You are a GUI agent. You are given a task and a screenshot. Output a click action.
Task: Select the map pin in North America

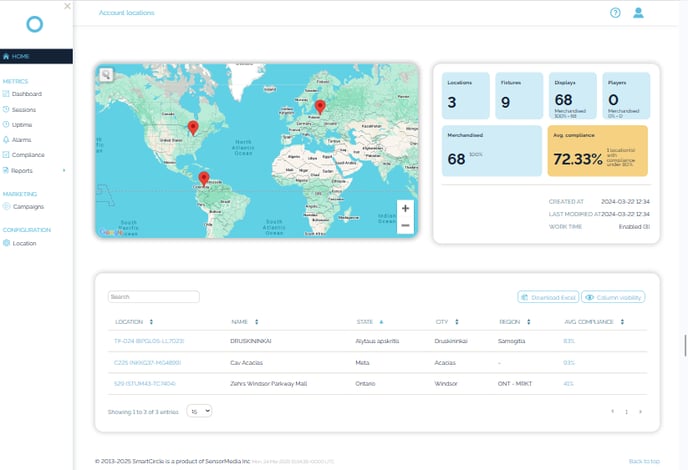pos(193,128)
